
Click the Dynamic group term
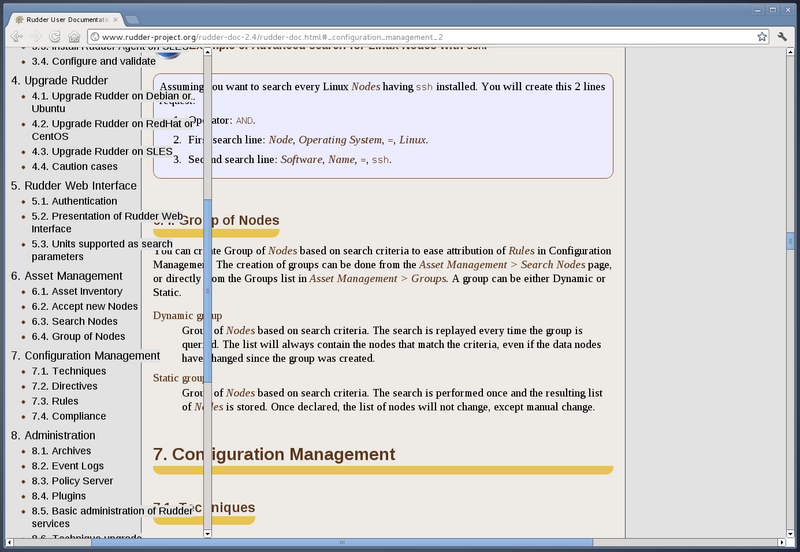click(187, 315)
